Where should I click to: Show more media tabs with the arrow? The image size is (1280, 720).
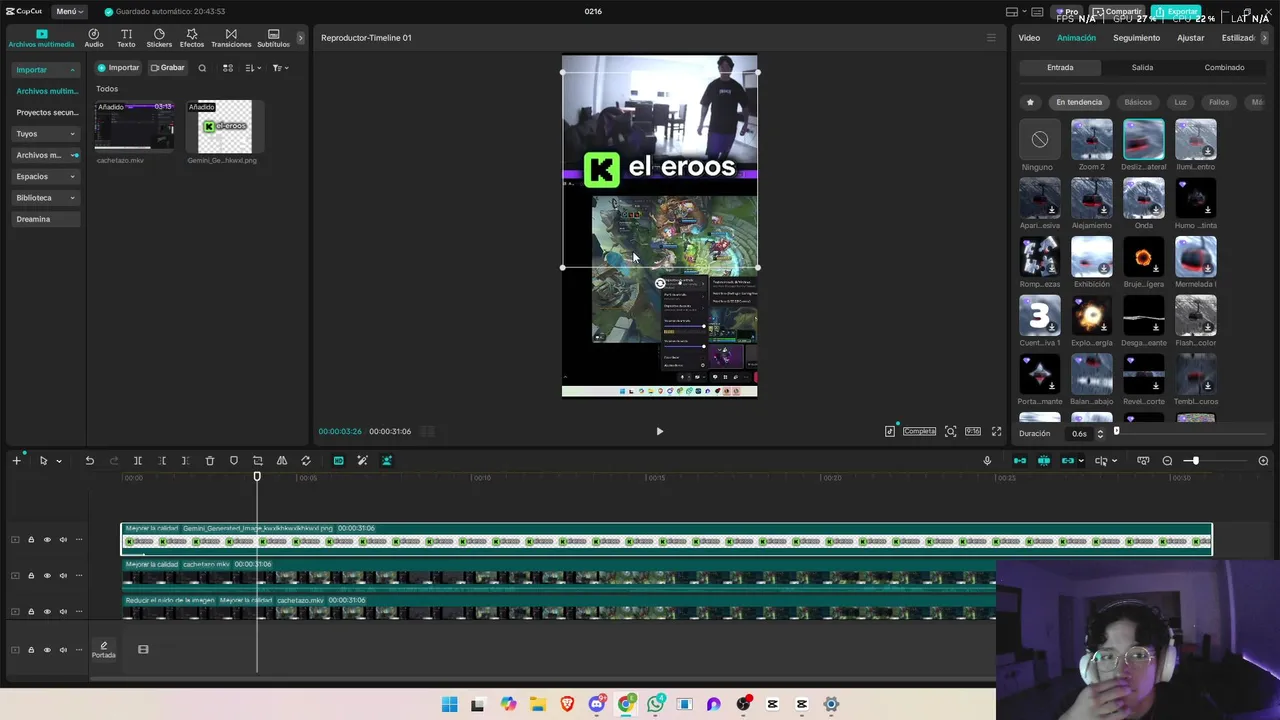point(300,38)
